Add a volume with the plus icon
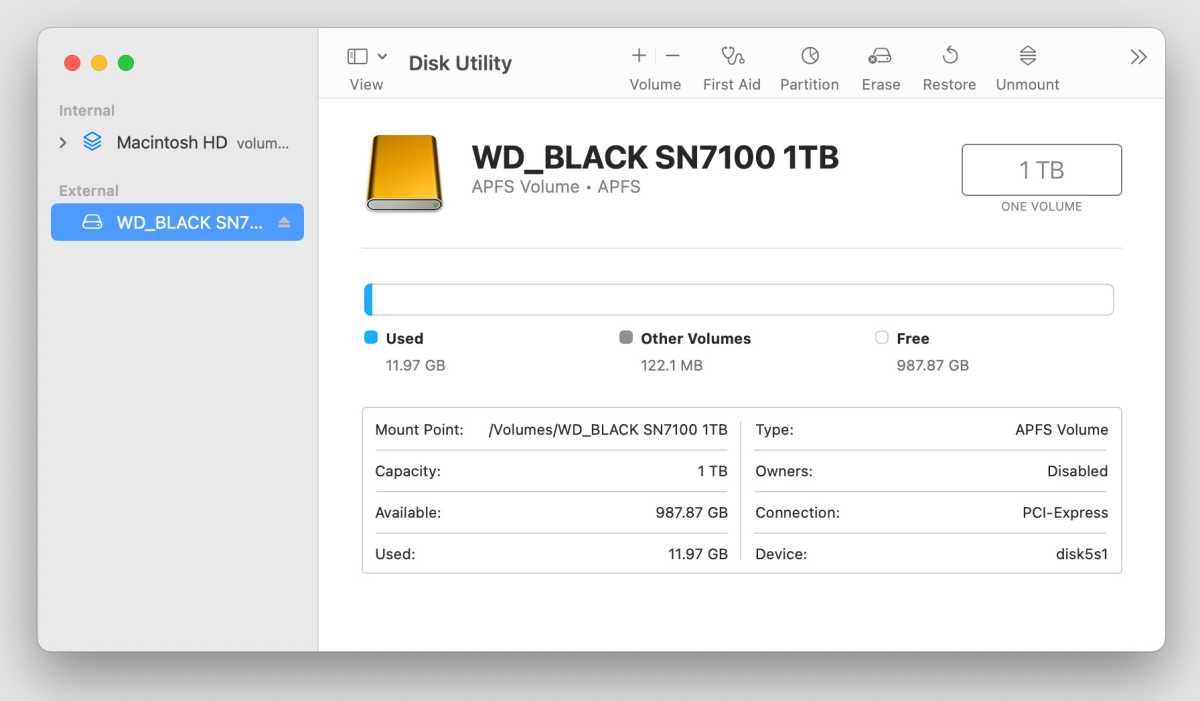This screenshot has width=1200, height=701. [639, 56]
